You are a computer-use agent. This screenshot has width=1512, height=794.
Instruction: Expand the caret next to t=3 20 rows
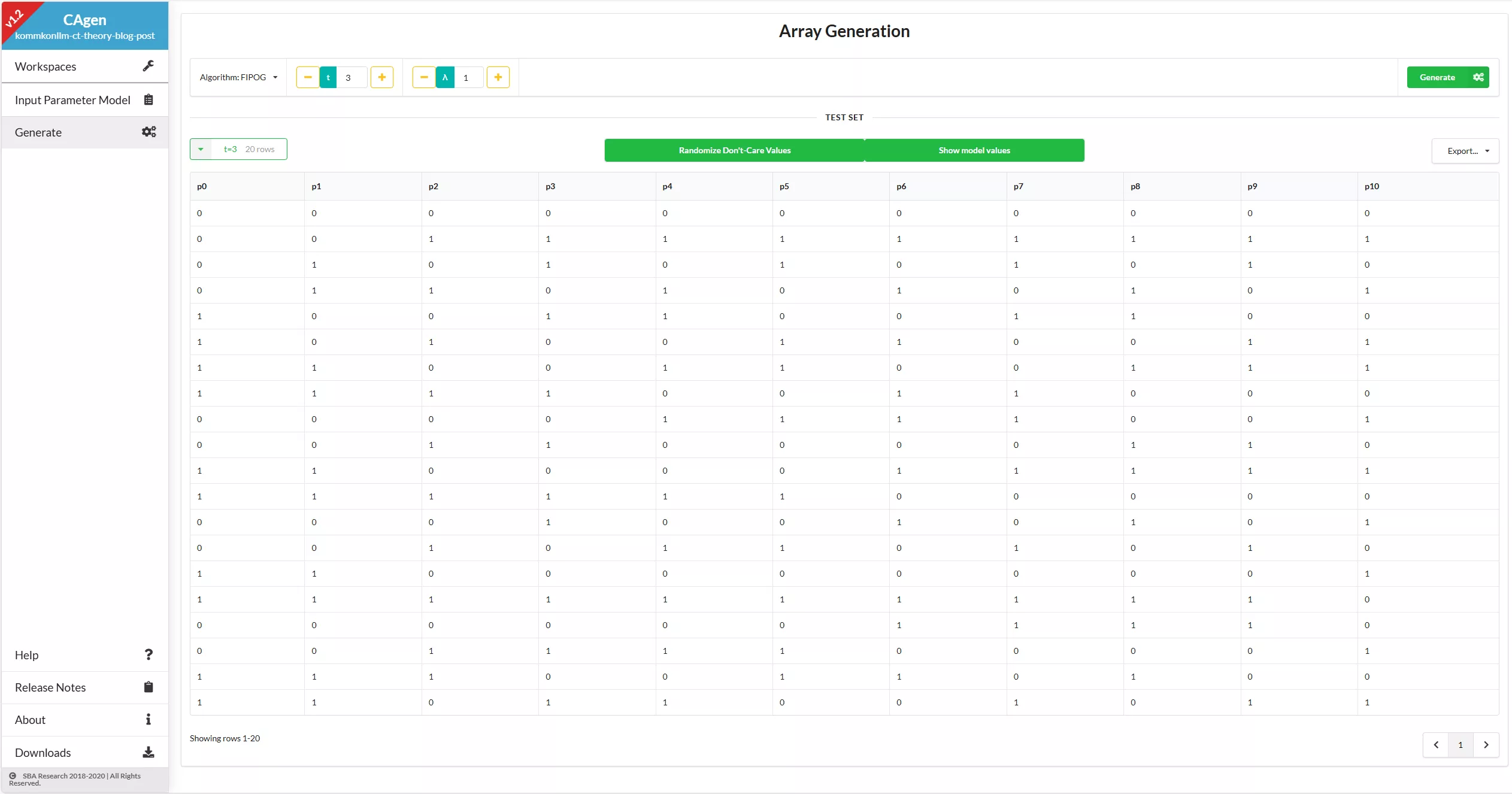201,149
